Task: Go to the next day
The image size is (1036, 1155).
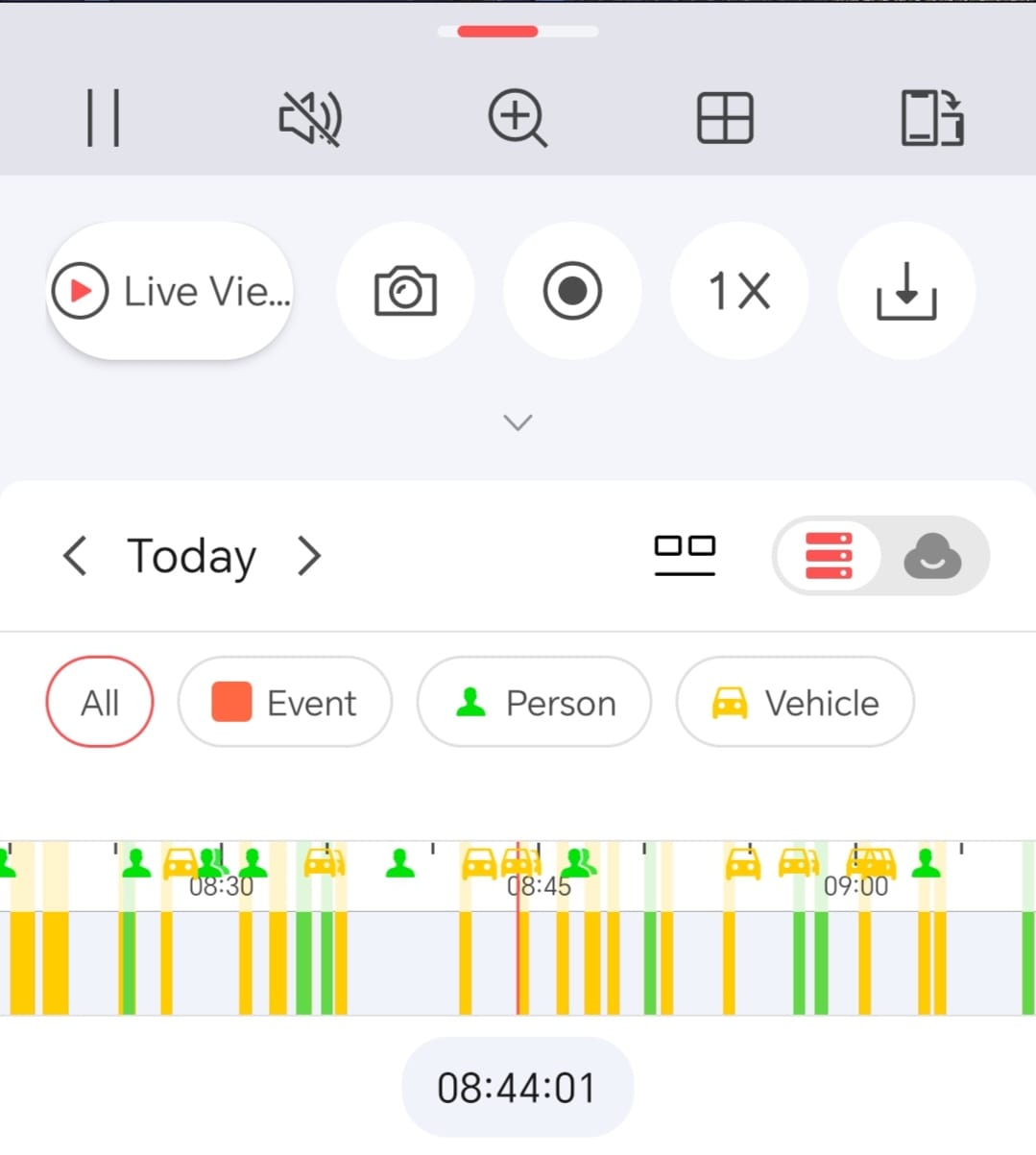Action: click(309, 556)
